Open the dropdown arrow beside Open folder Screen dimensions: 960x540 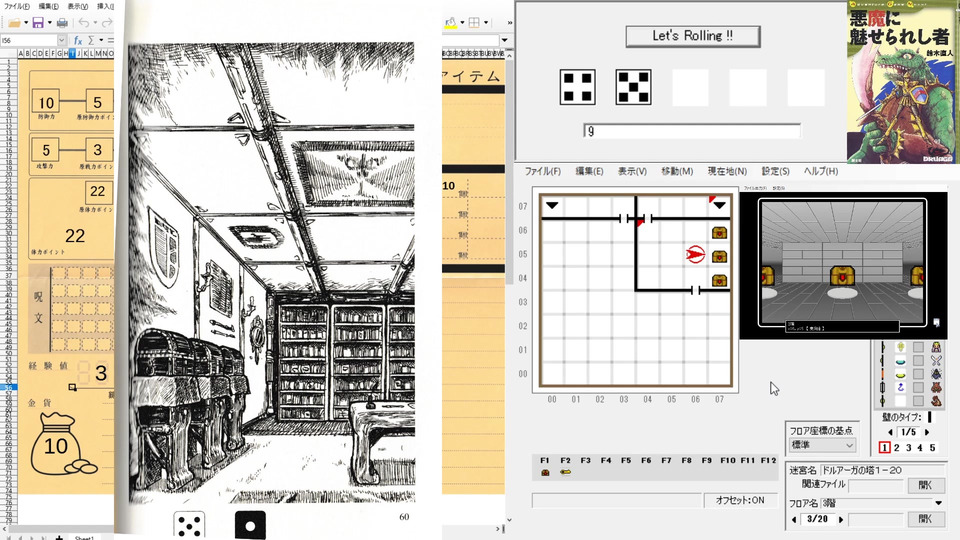coord(26,23)
